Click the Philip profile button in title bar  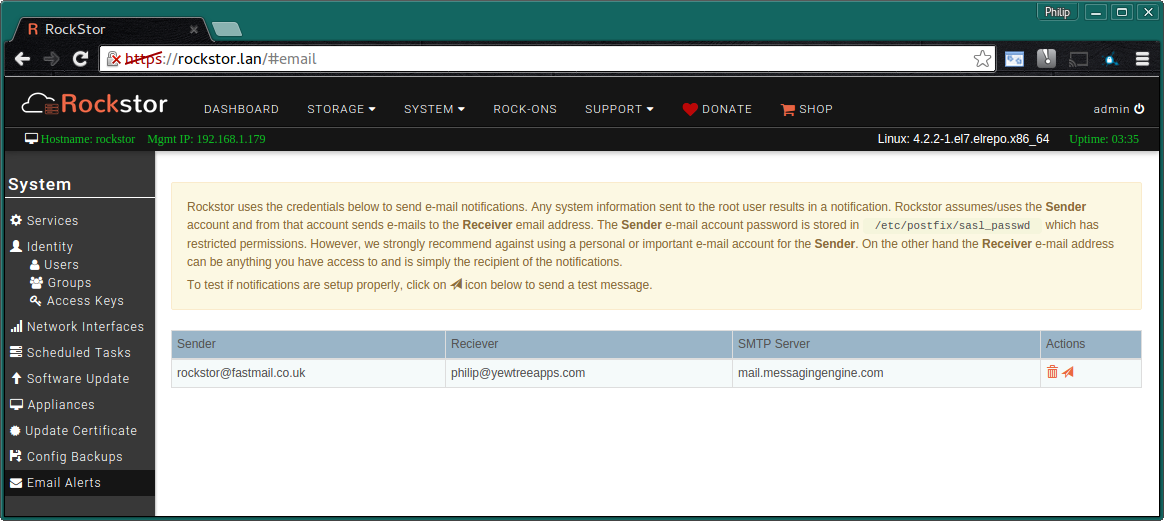(x=1057, y=11)
